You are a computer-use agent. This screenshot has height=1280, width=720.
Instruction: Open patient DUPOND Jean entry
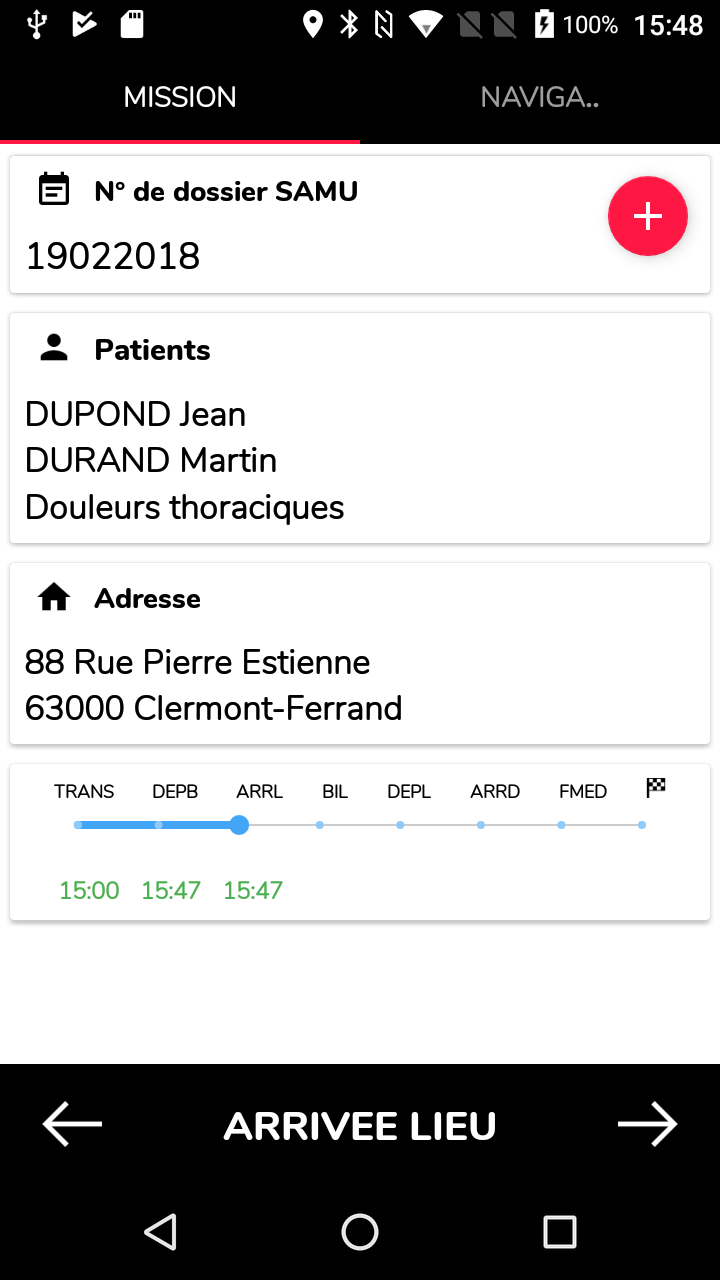136,414
